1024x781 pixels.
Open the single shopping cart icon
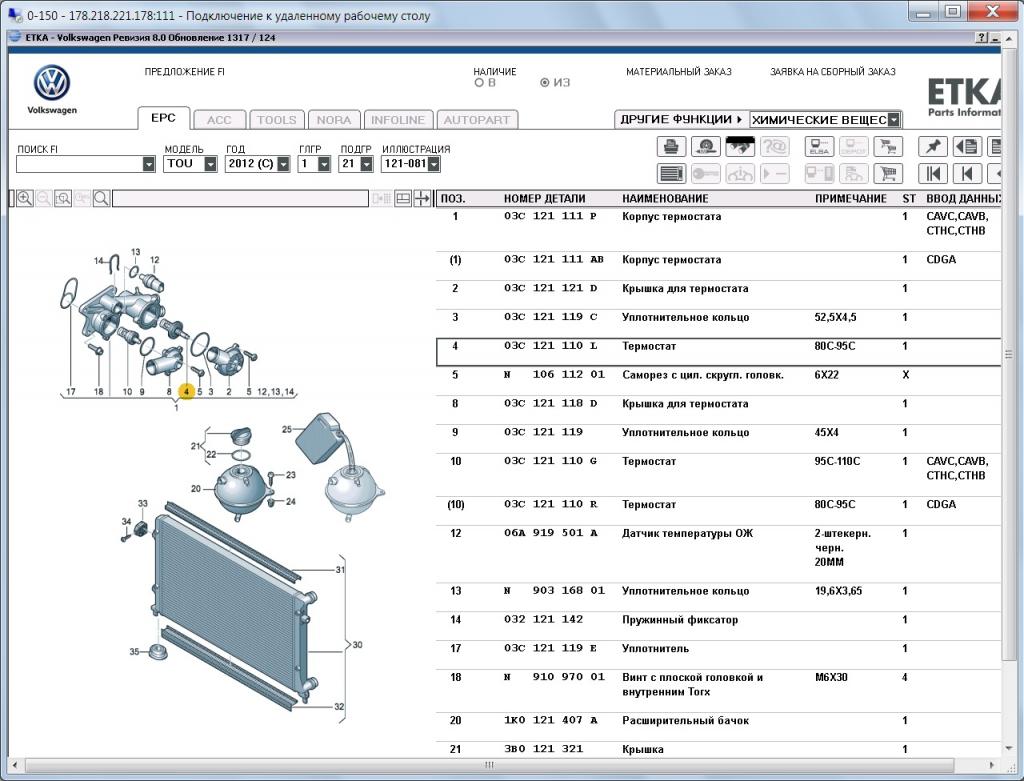click(888, 174)
